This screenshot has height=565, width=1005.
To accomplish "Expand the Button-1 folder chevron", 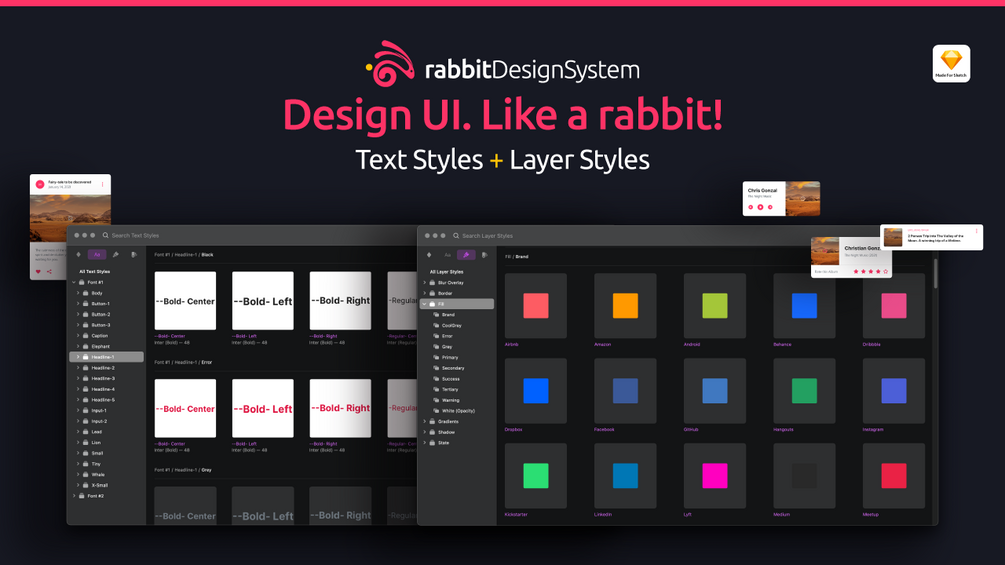I will pyautogui.click(x=78, y=304).
